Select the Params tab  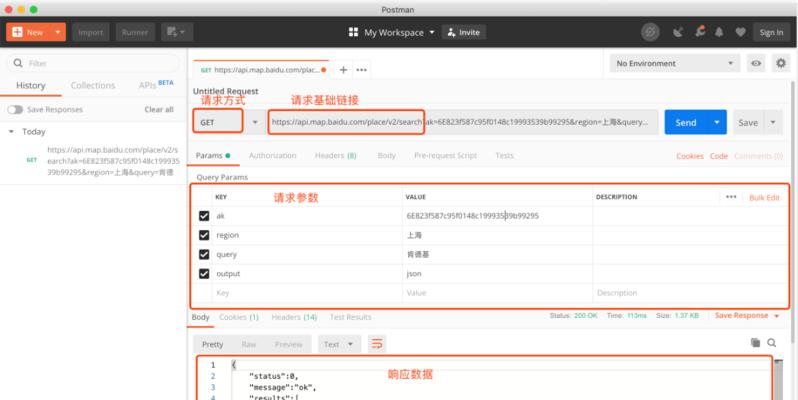(x=213, y=155)
